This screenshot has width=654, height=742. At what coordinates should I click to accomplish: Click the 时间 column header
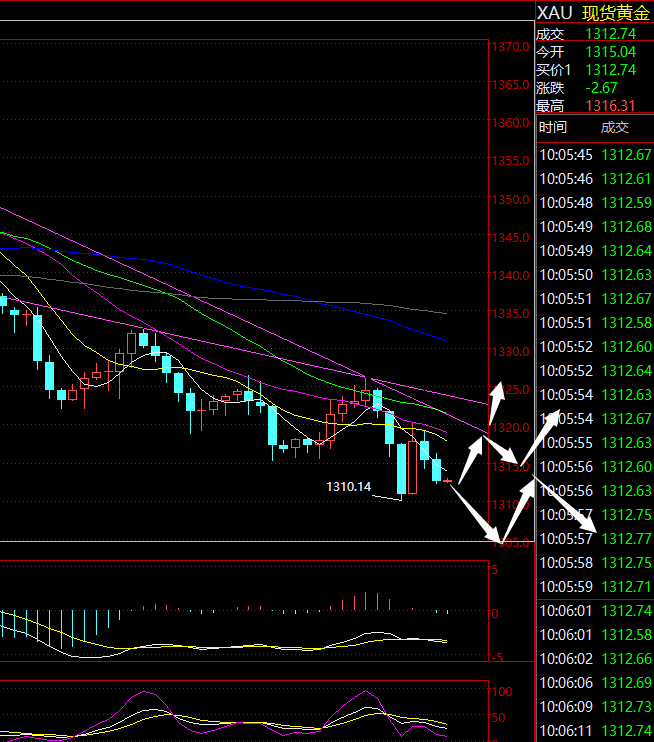pyautogui.click(x=553, y=127)
